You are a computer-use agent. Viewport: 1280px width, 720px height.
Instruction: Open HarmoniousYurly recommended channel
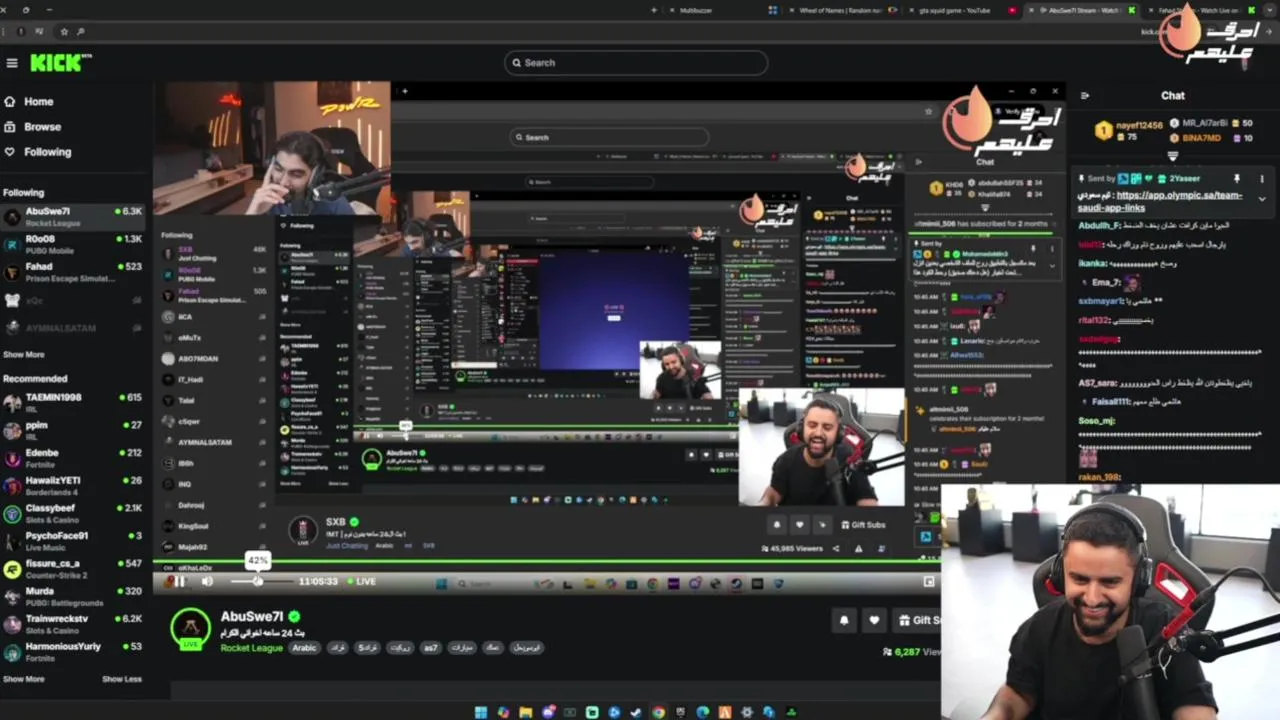coord(72,651)
